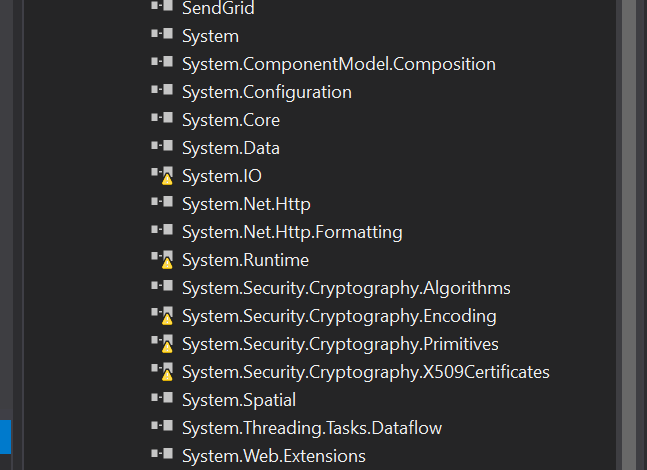Select System.Security.Cryptography.X509Certificates reference

pyautogui.click(x=366, y=372)
